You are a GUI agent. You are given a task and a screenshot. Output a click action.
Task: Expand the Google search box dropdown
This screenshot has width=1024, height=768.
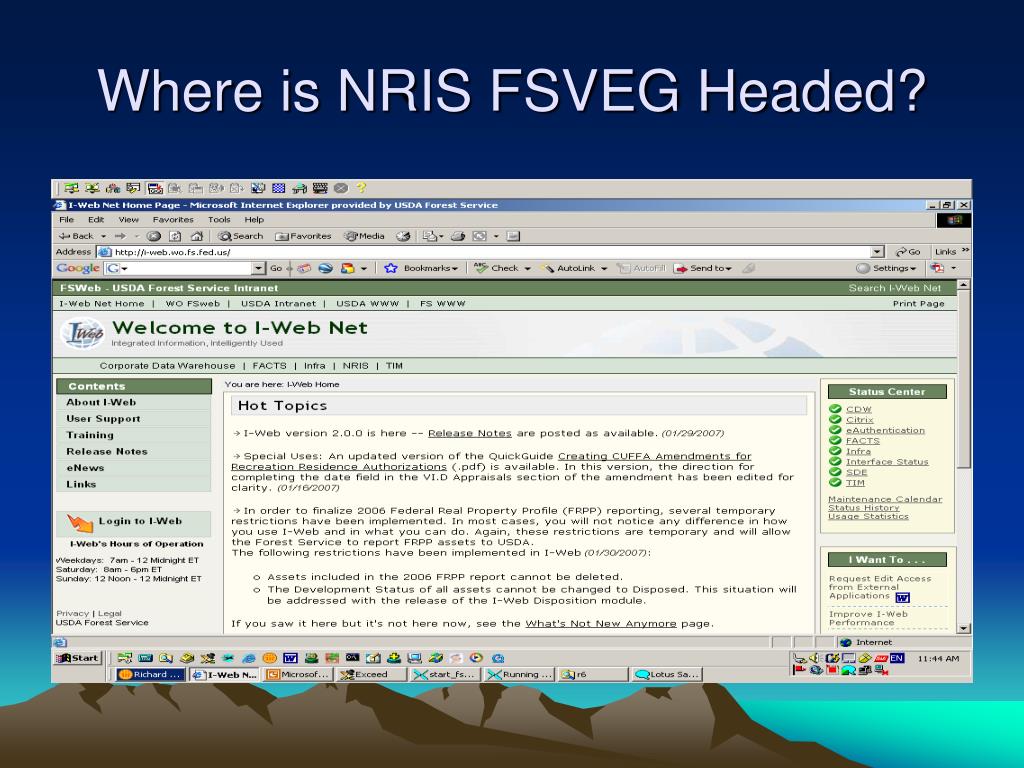coord(259,268)
